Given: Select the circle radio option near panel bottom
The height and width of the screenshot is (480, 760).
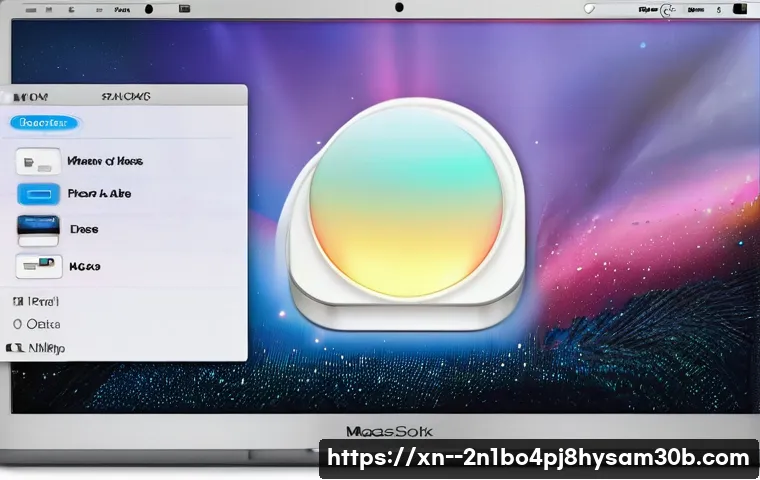Looking at the screenshot, I should 17,324.
